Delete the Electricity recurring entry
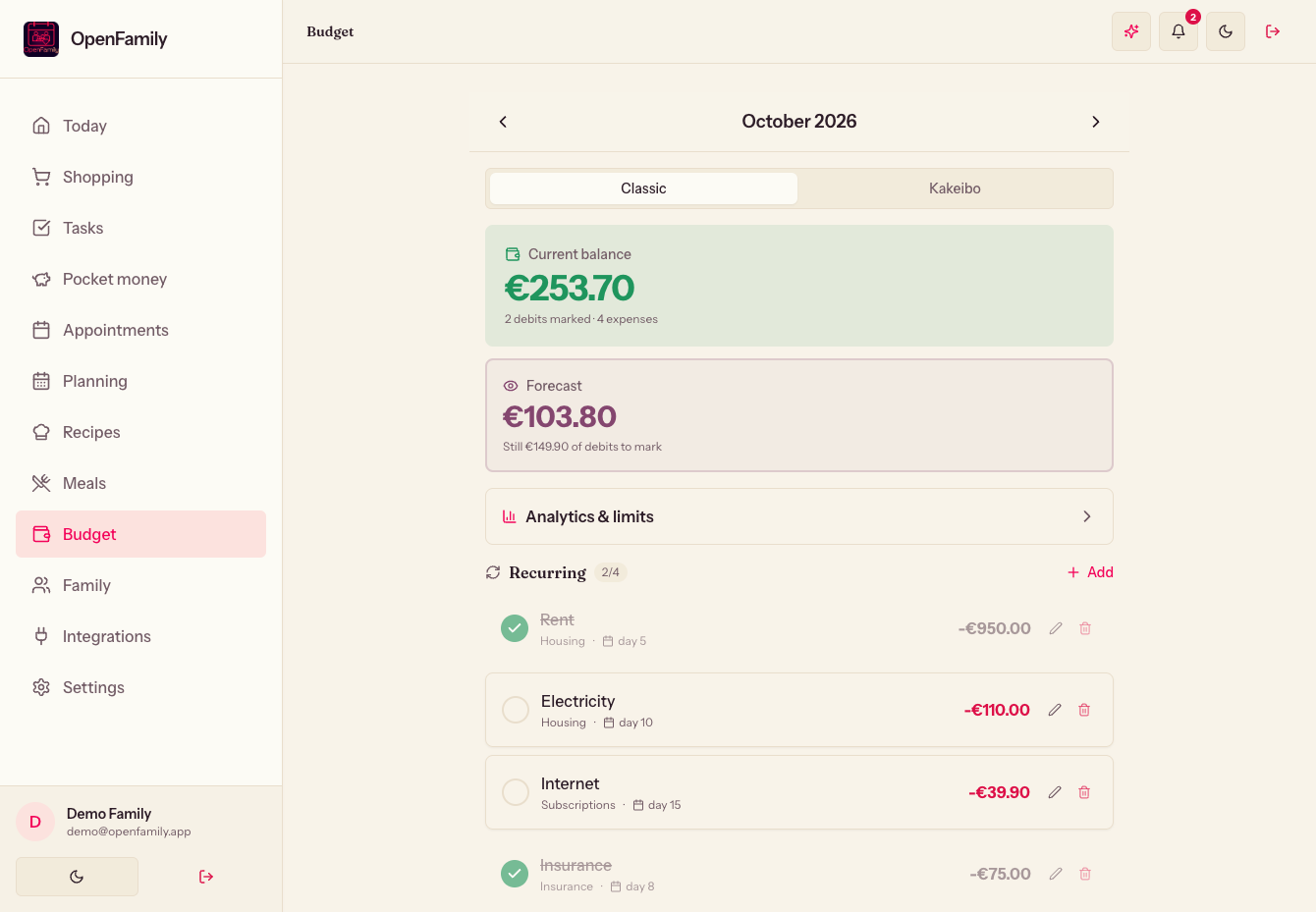1316x912 pixels. 1084,710
